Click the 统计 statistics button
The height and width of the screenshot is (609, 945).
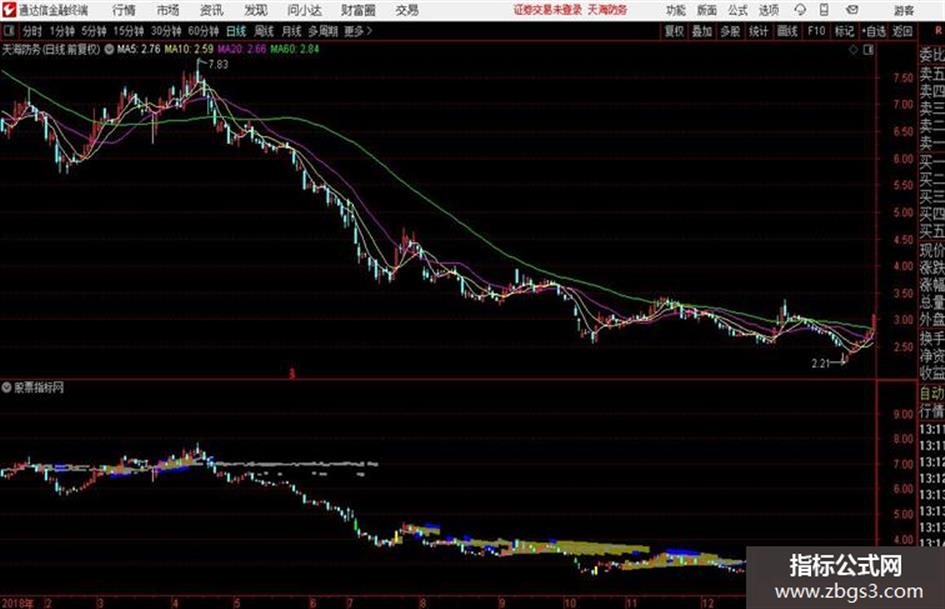(758, 31)
